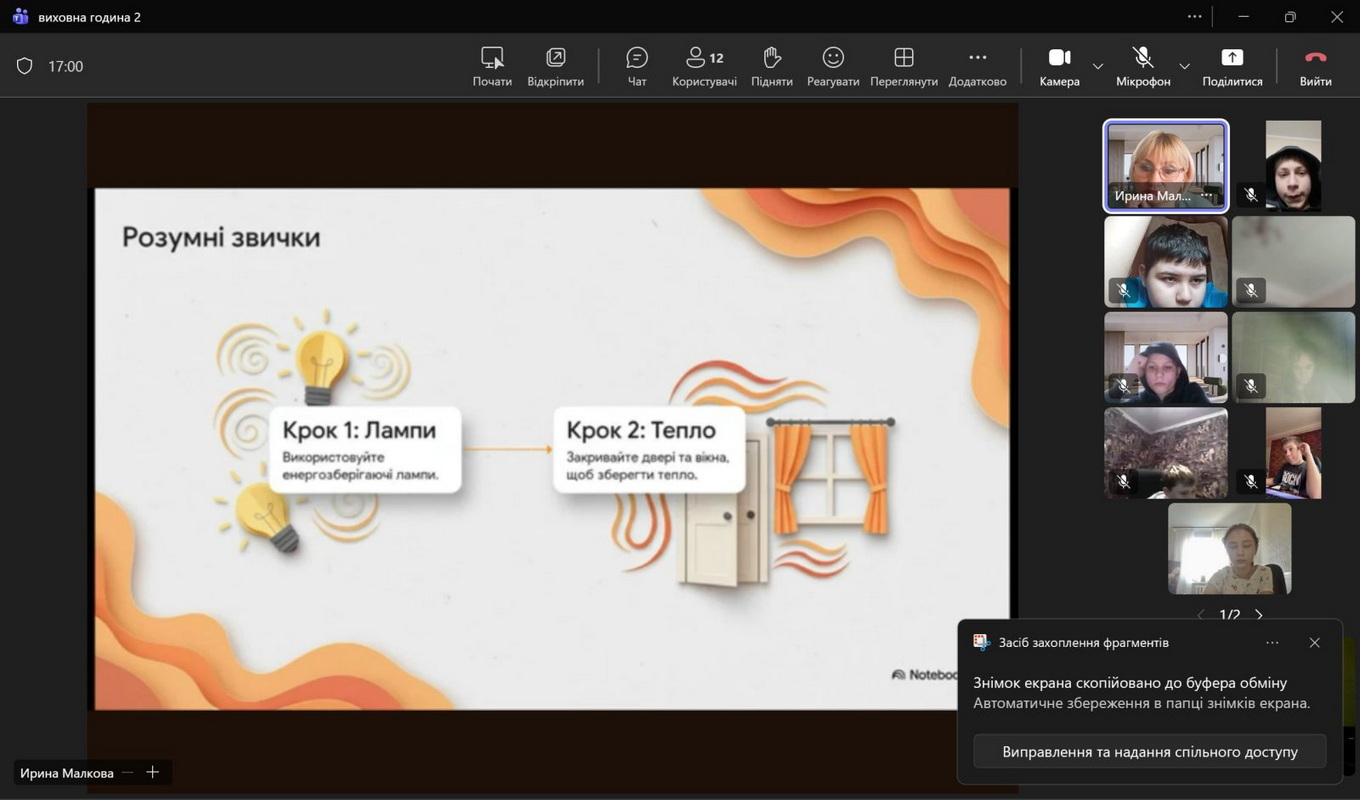1360x800 pixels.
Task: Click Виправлення та надання спільного доступу
Action: click(x=1149, y=751)
